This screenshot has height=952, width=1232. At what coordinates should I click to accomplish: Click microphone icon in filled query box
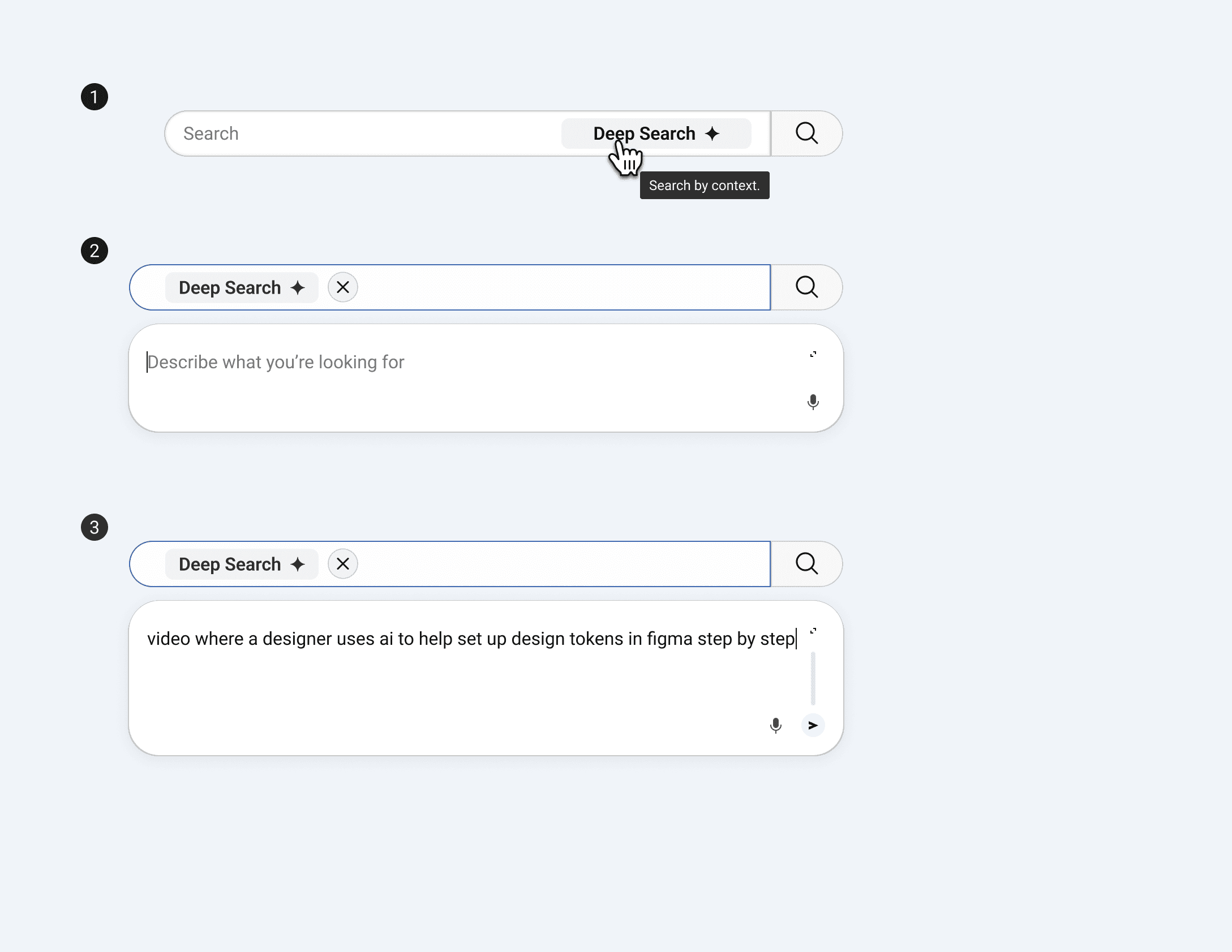[775, 725]
